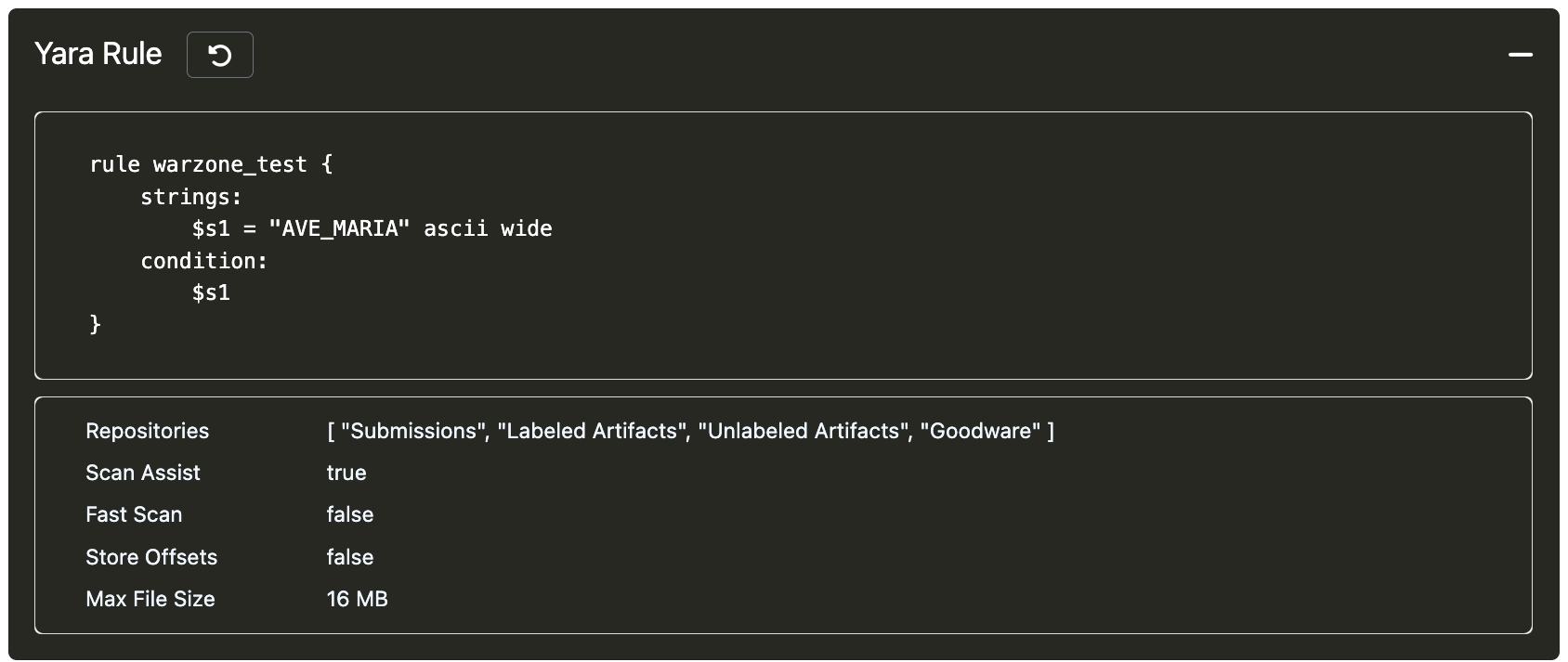Click the Repositories label
This screenshot has height=662, width=1568.
point(147,431)
